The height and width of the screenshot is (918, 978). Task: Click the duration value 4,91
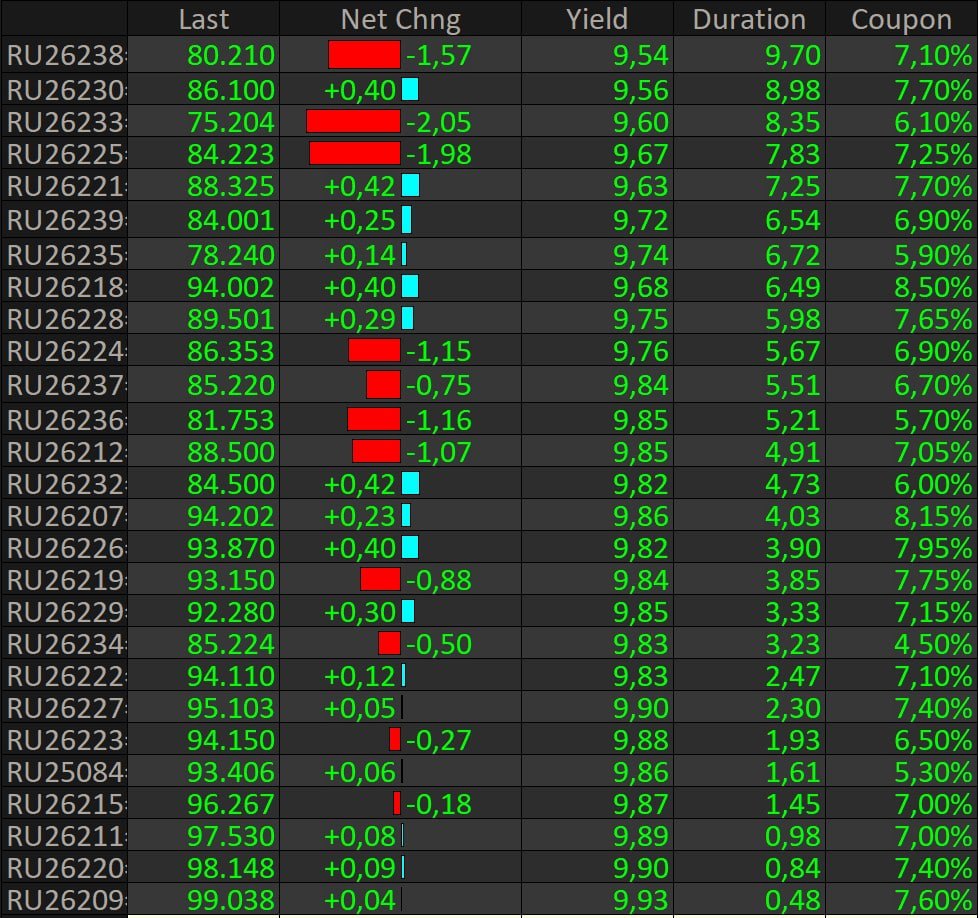(793, 452)
